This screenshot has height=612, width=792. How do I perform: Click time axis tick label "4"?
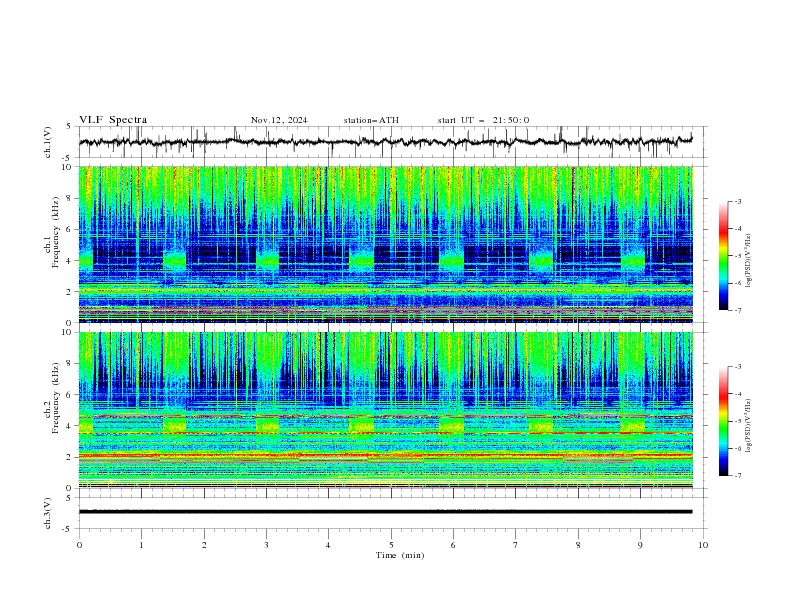(x=328, y=545)
